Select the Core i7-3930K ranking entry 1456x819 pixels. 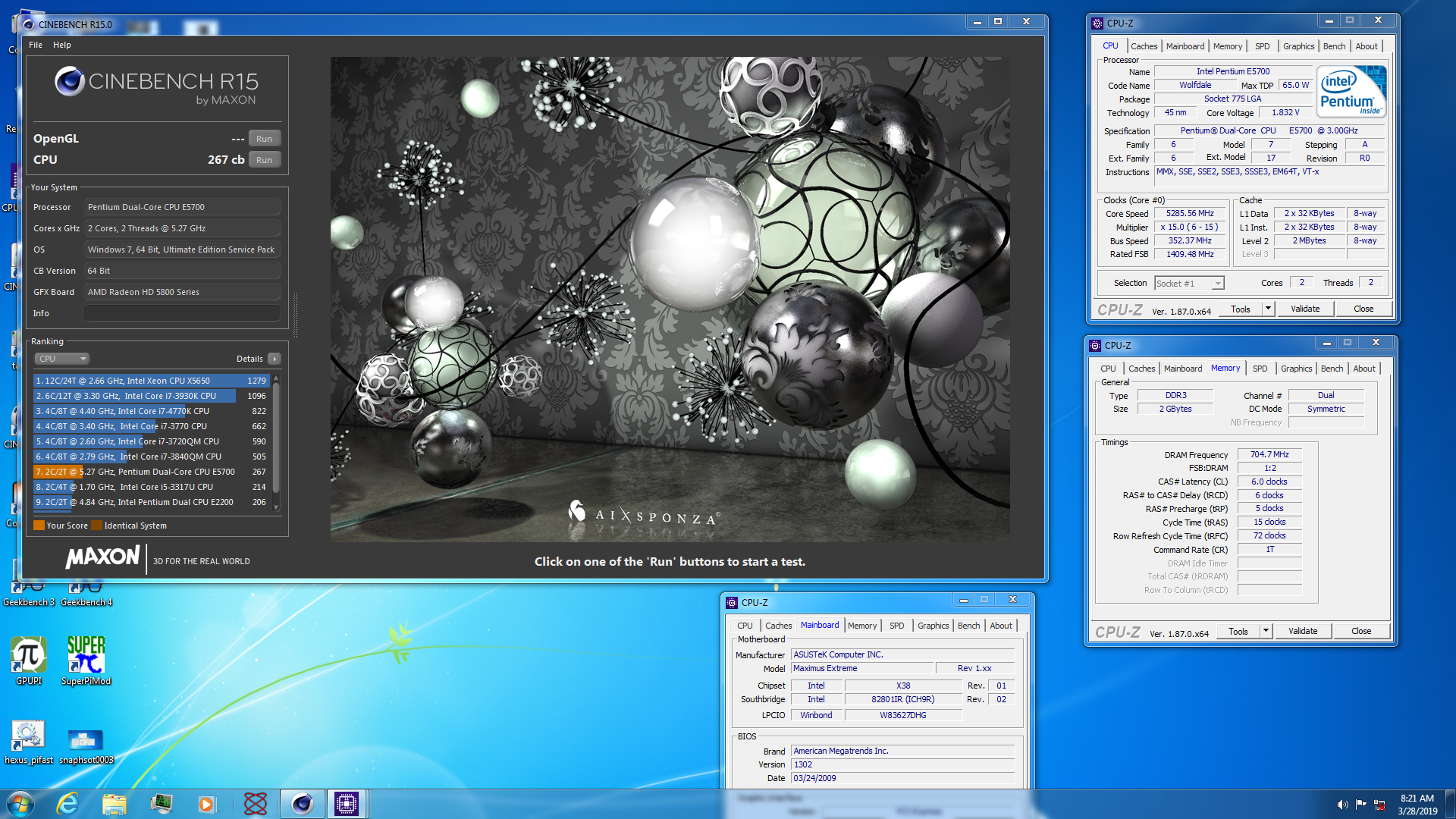(151, 396)
